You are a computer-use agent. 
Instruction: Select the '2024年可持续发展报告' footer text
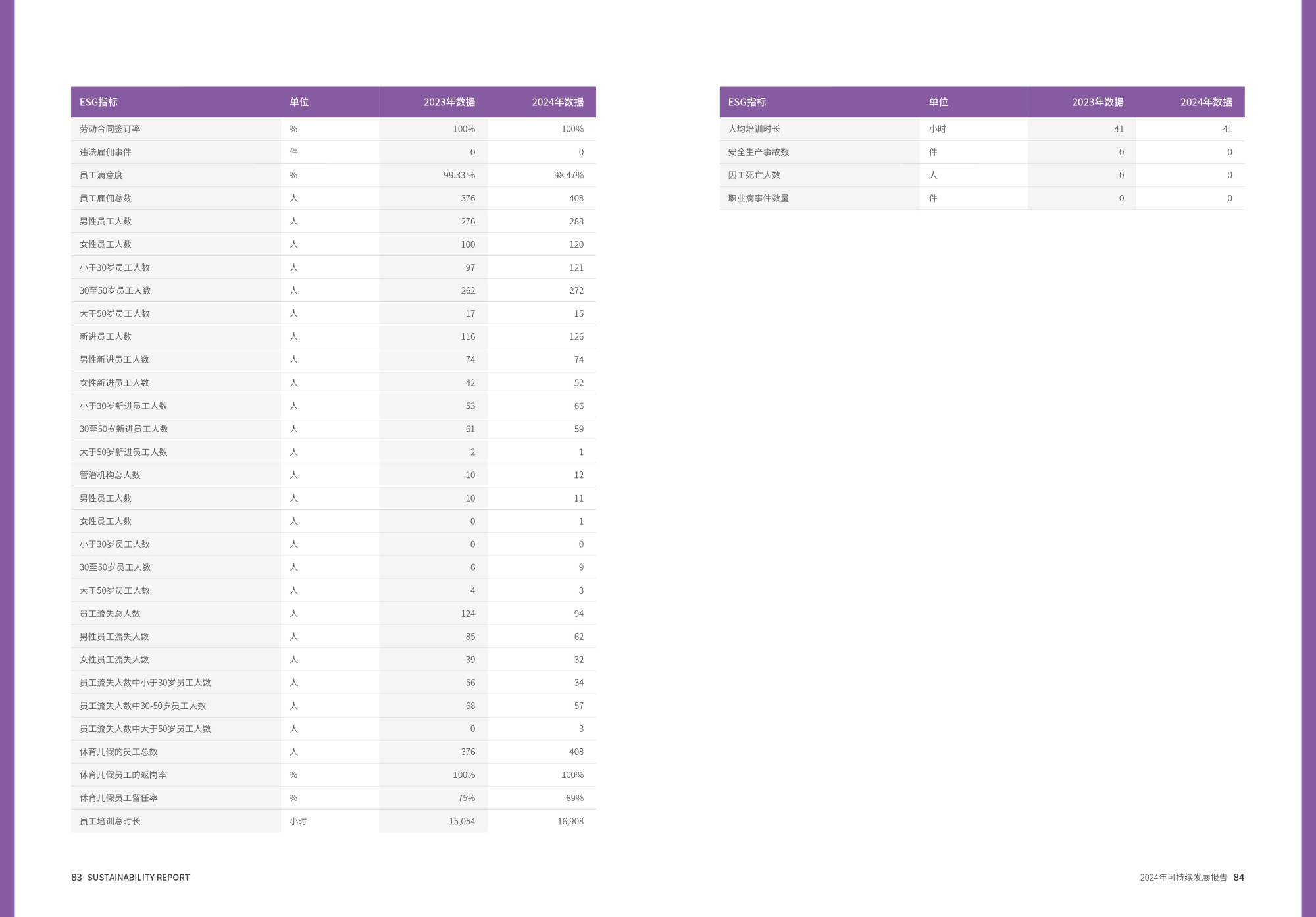point(1184,878)
